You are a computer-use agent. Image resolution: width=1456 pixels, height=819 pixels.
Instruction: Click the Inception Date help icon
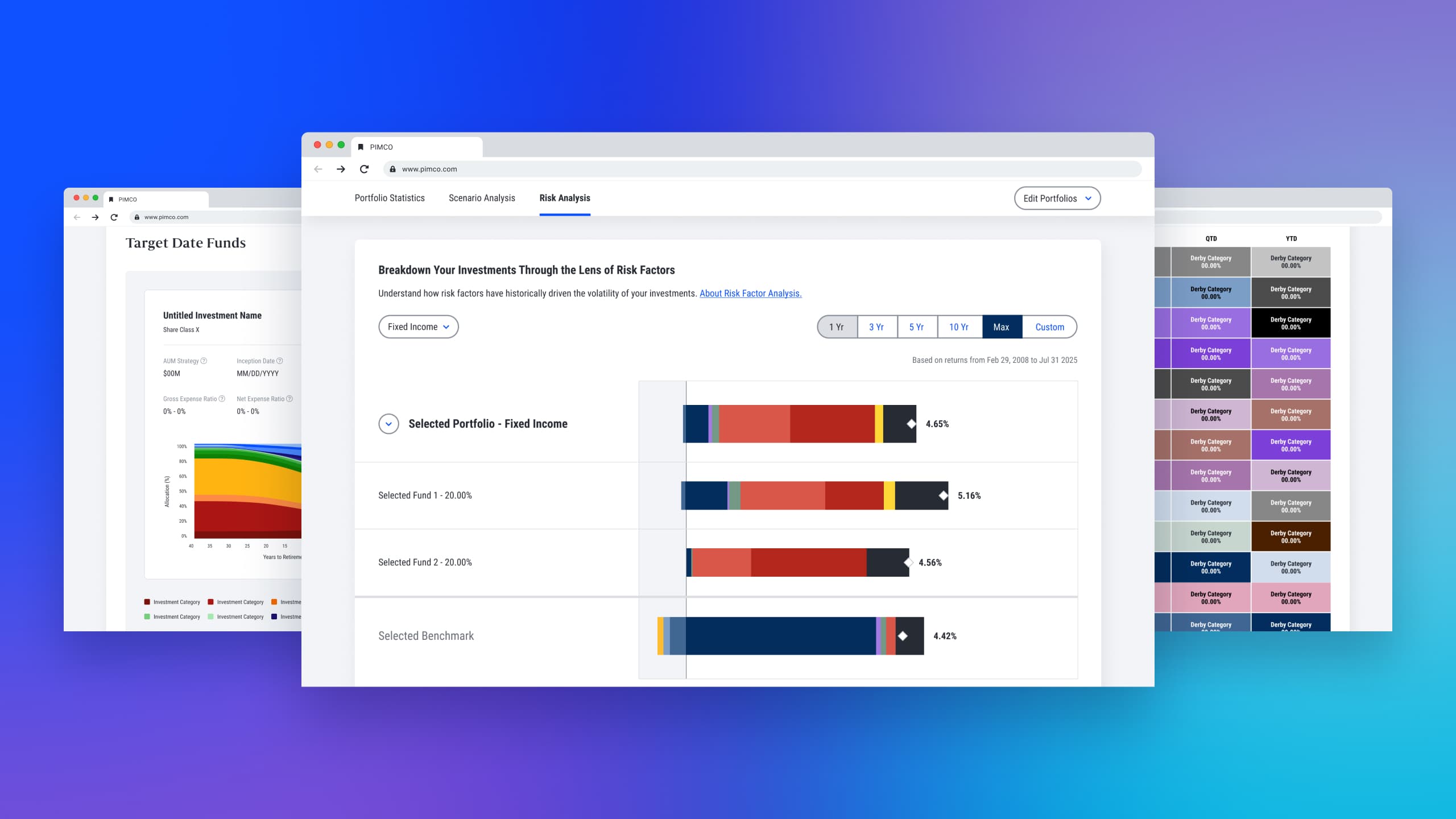click(x=280, y=361)
